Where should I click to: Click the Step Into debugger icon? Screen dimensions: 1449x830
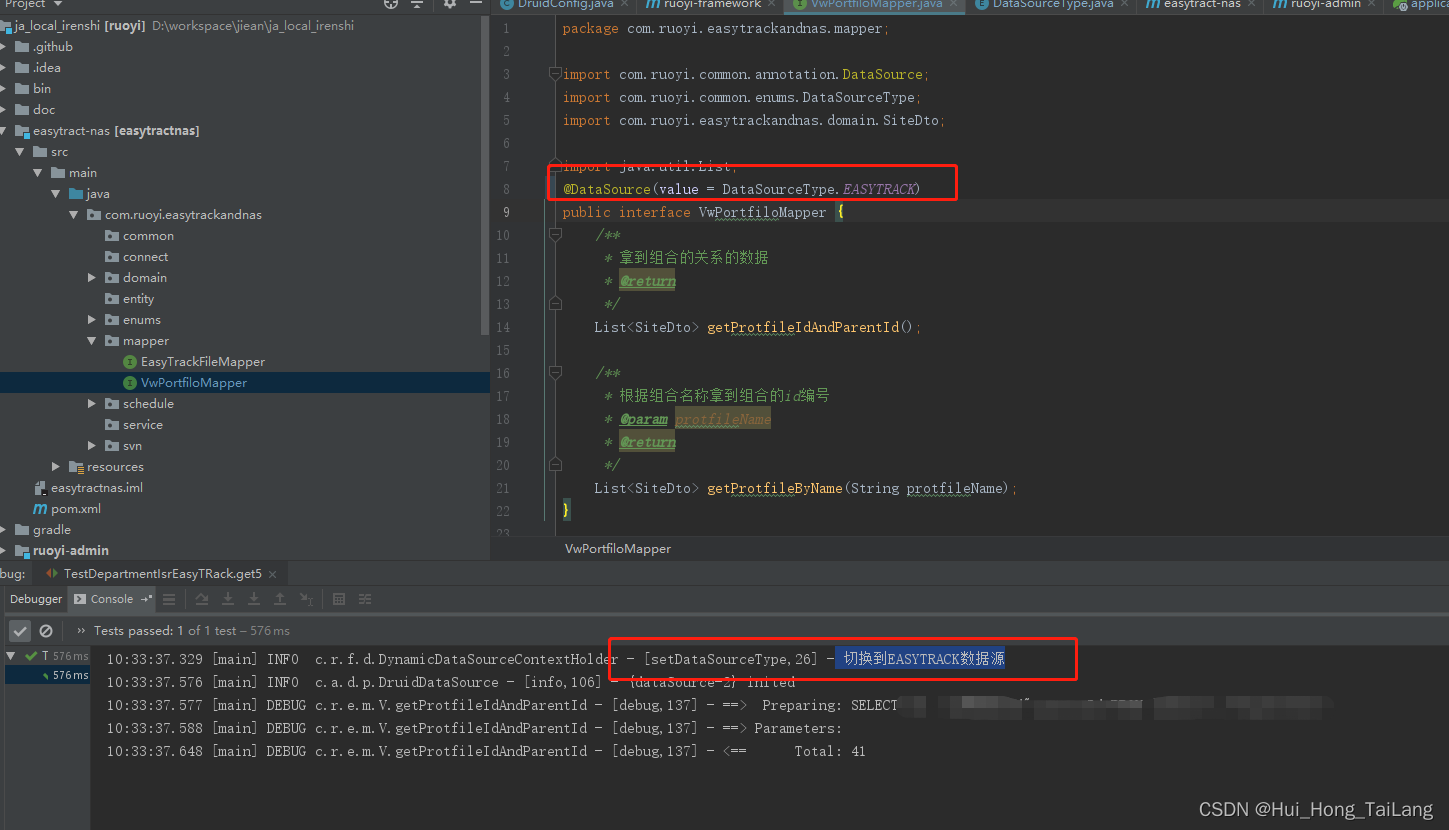[x=228, y=599]
